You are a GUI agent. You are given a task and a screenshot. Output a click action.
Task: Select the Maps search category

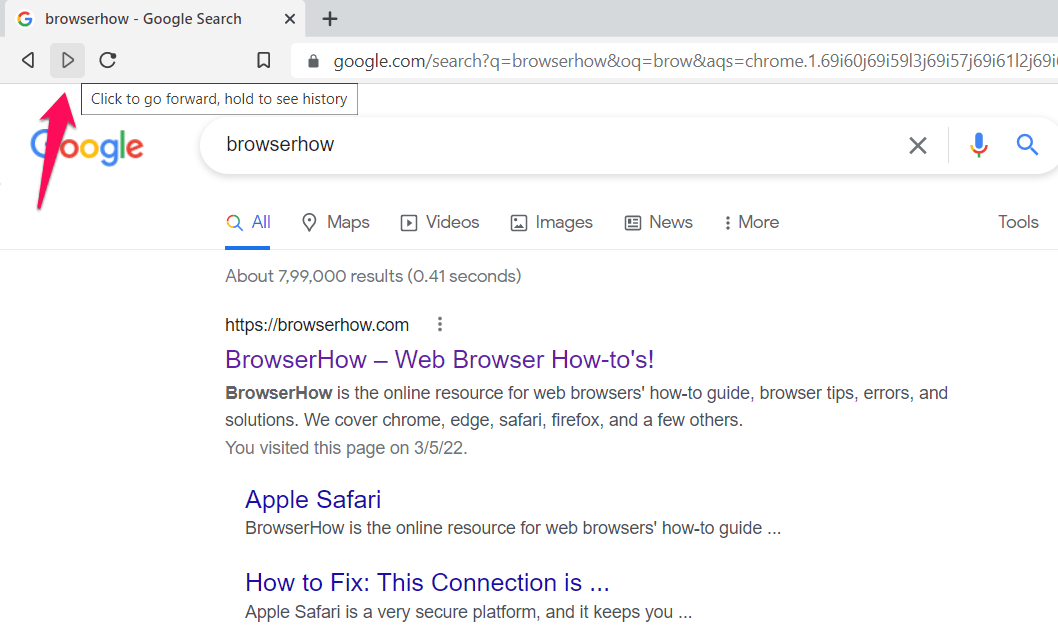(335, 222)
